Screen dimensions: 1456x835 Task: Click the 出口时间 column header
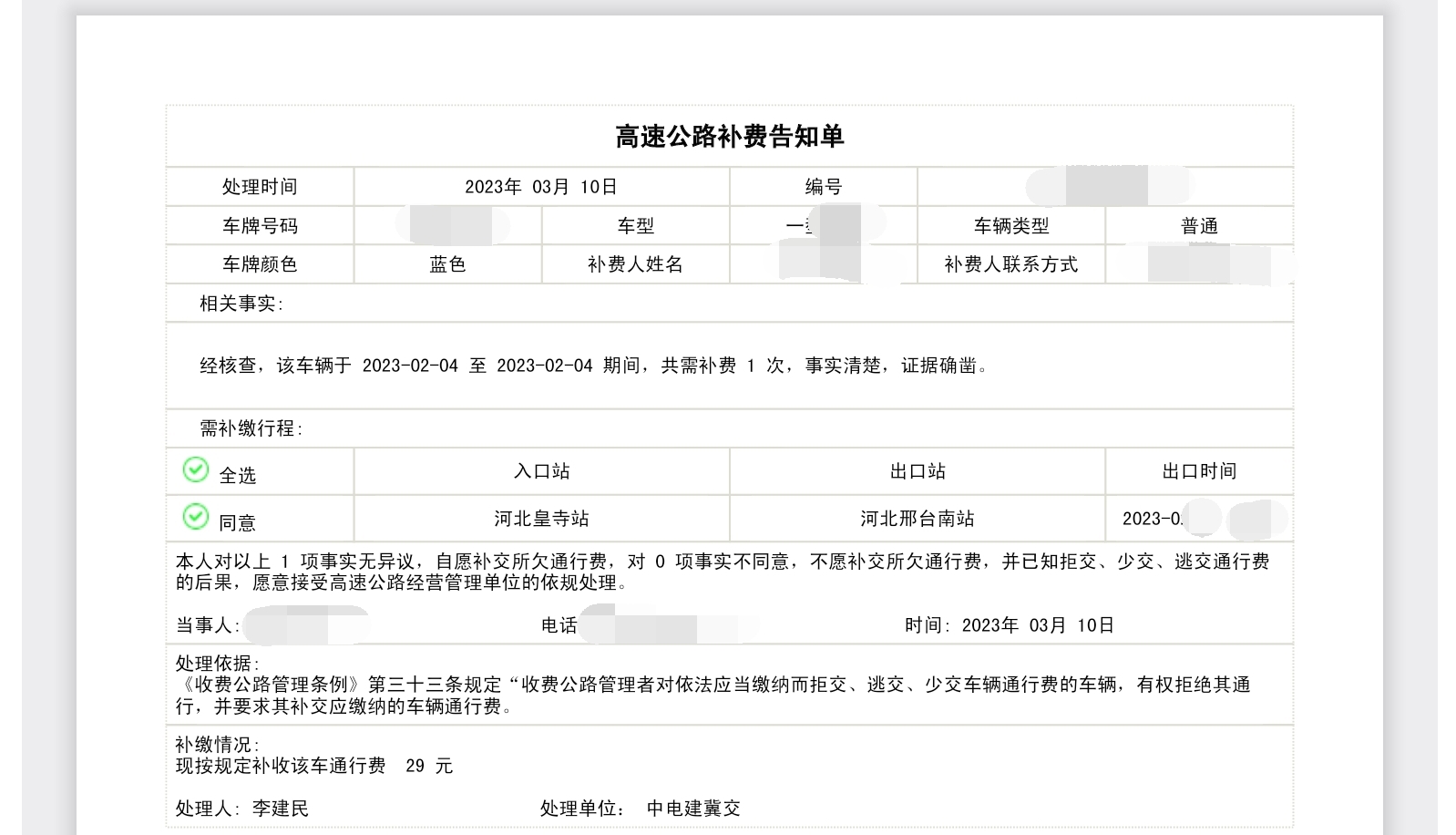click(1199, 471)
